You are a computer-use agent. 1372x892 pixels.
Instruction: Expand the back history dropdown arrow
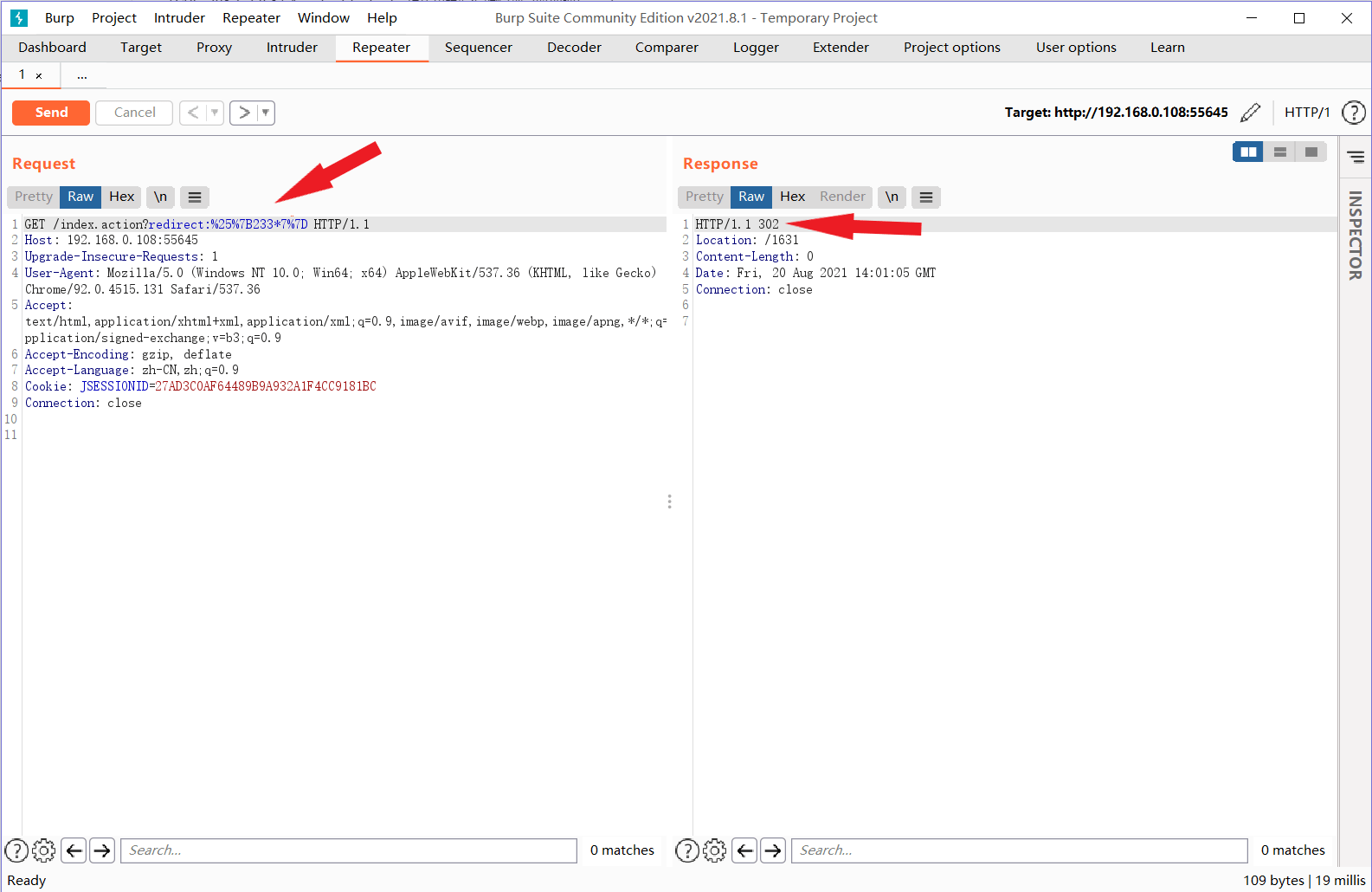click(x=215, y=113)
